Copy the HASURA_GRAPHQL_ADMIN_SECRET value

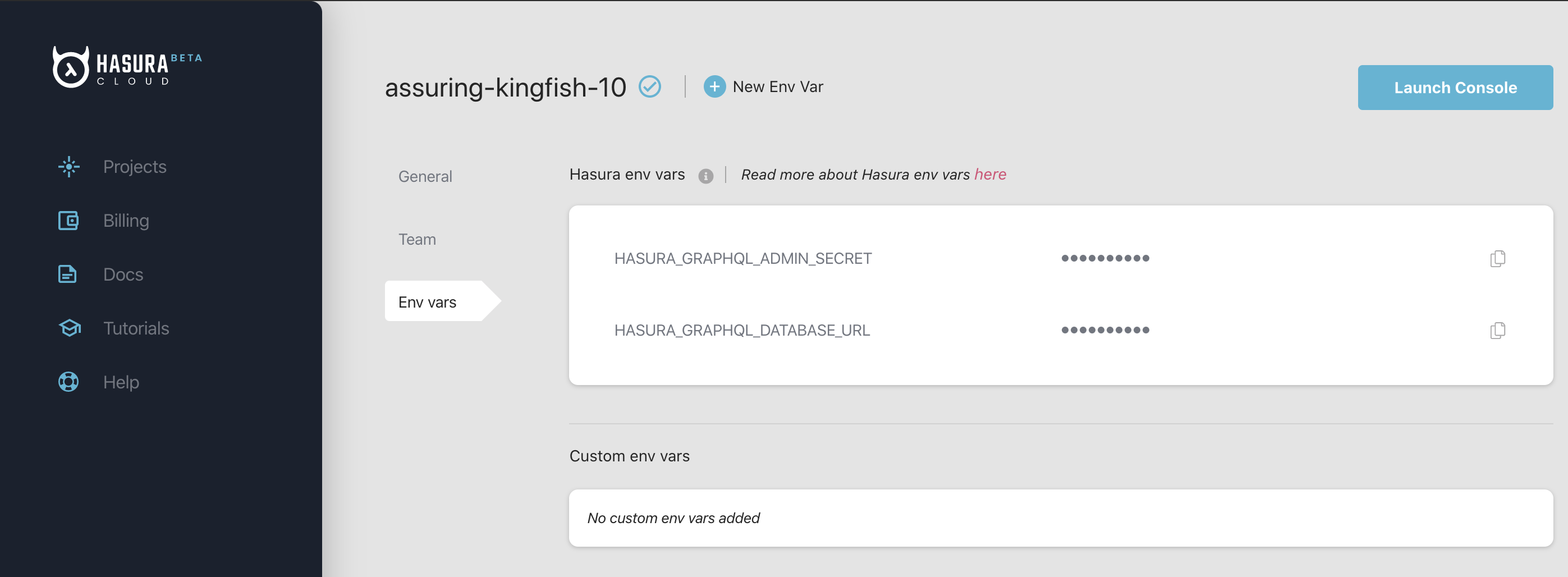(1497, 259)
